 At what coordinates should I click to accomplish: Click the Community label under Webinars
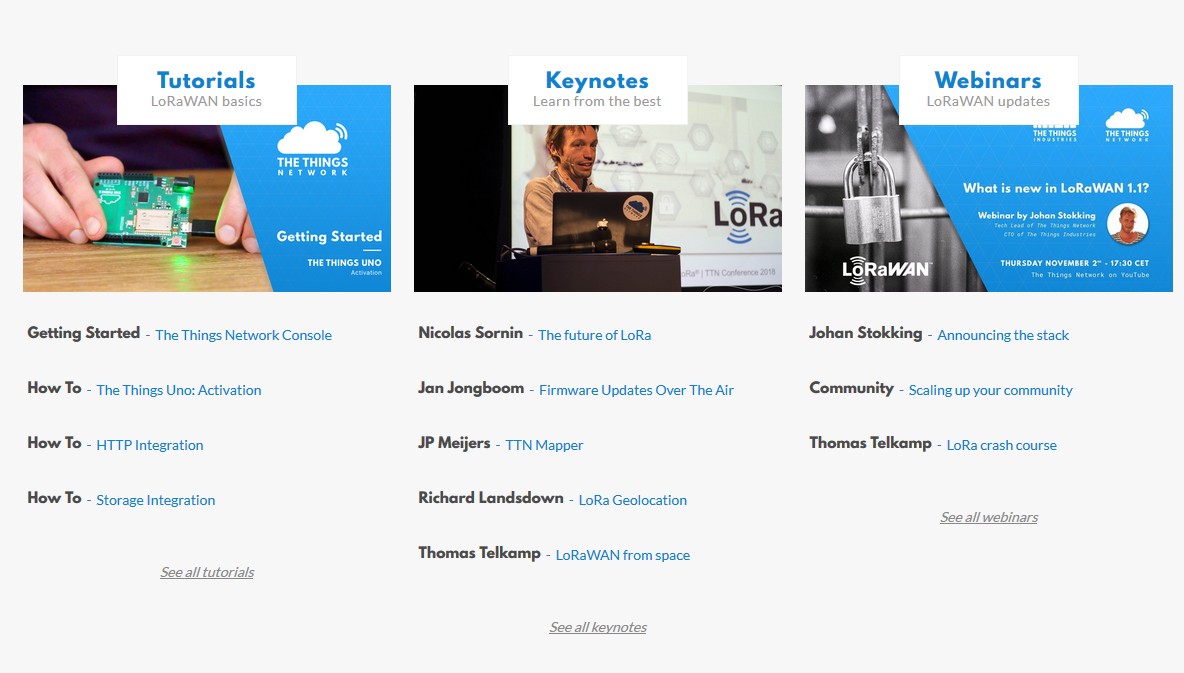pyautogui.click(x=852, y=388)
